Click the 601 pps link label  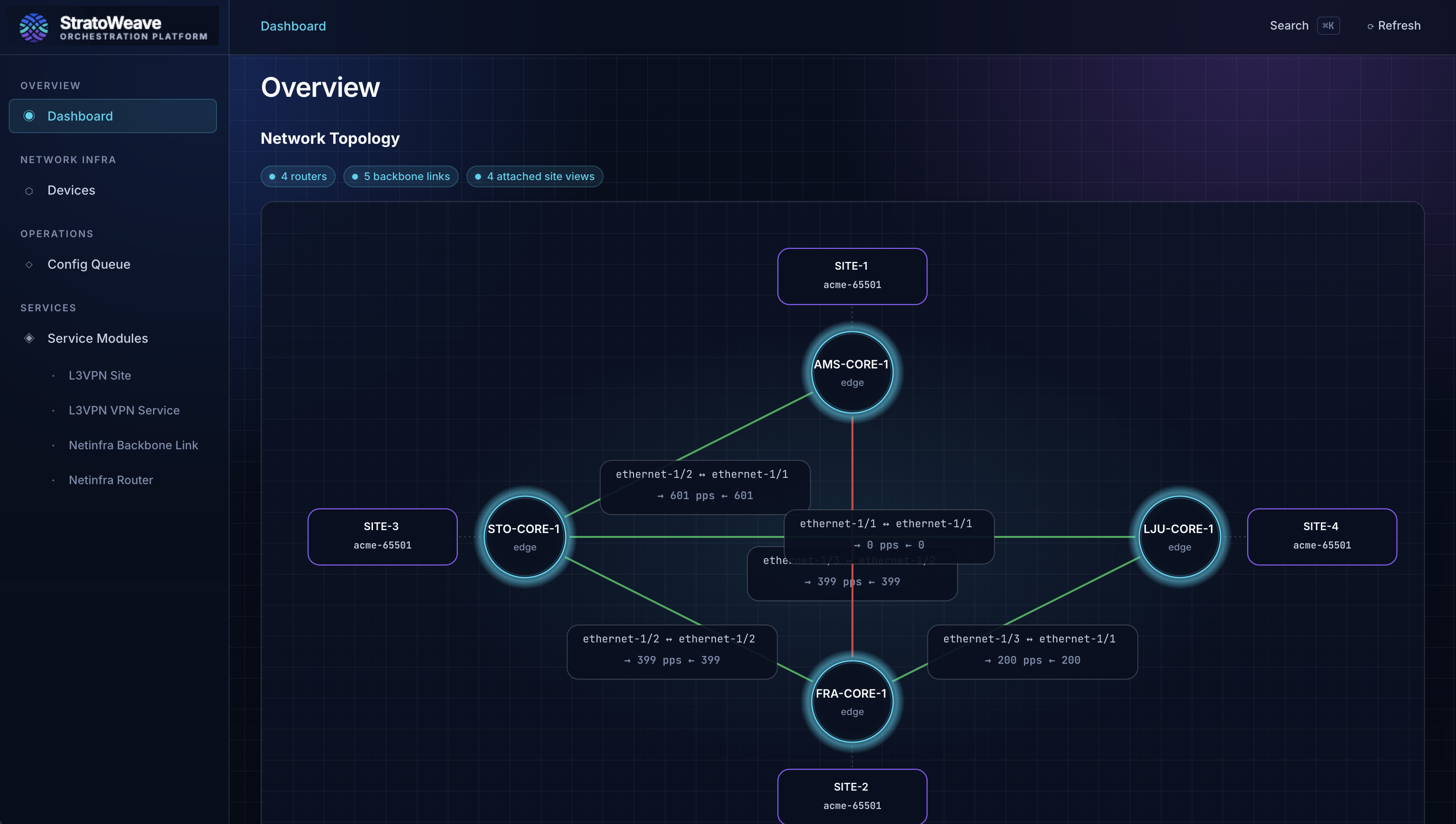tap(705, 487)
